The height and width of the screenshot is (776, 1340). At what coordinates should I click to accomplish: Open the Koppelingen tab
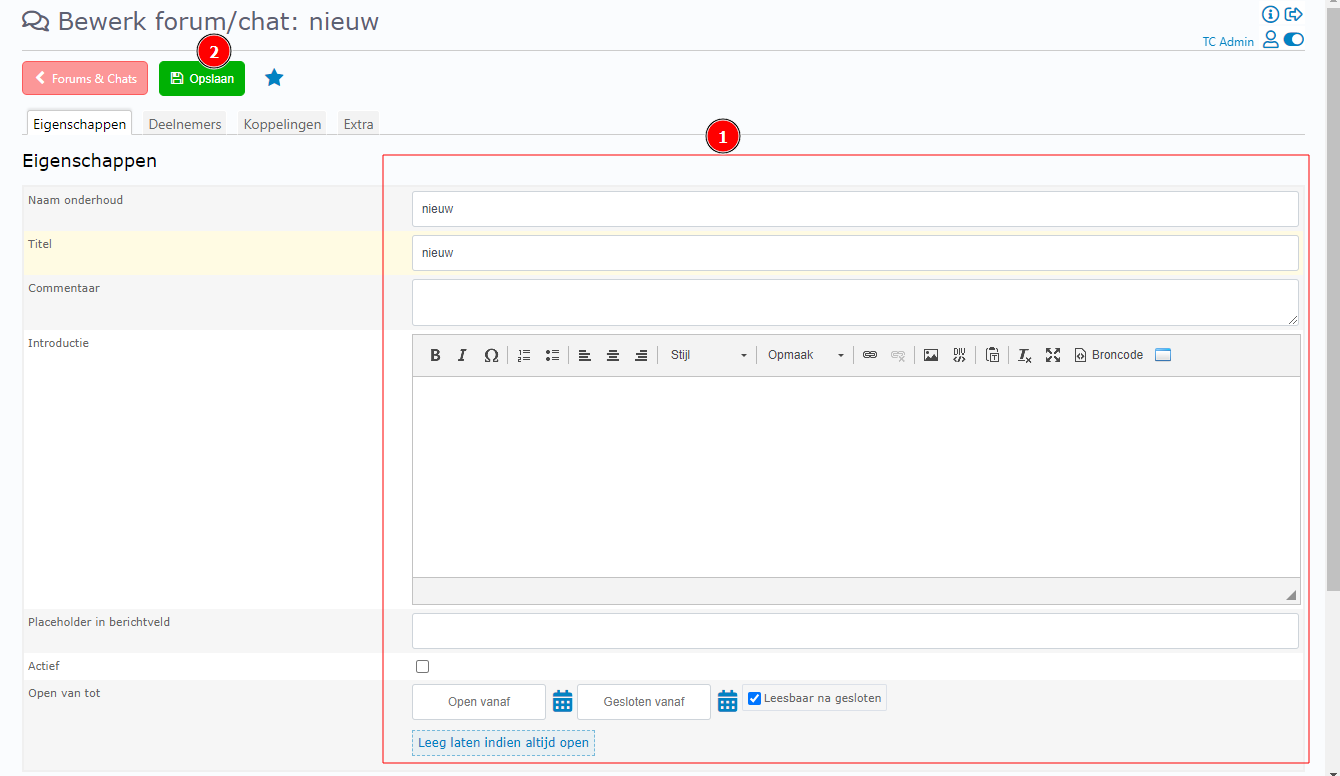pyautogui.click(x=283, y=124)
